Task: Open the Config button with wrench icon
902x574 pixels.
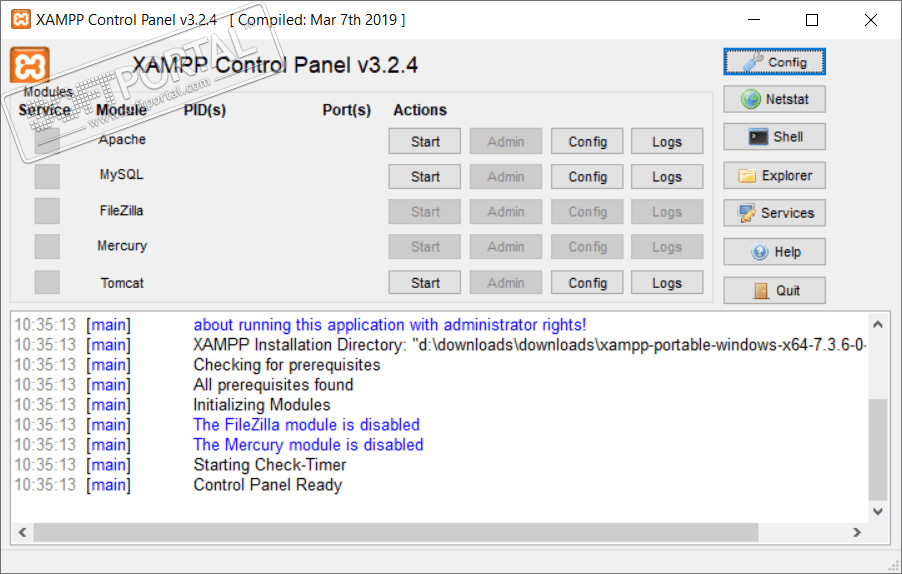Action: point(774,62)
